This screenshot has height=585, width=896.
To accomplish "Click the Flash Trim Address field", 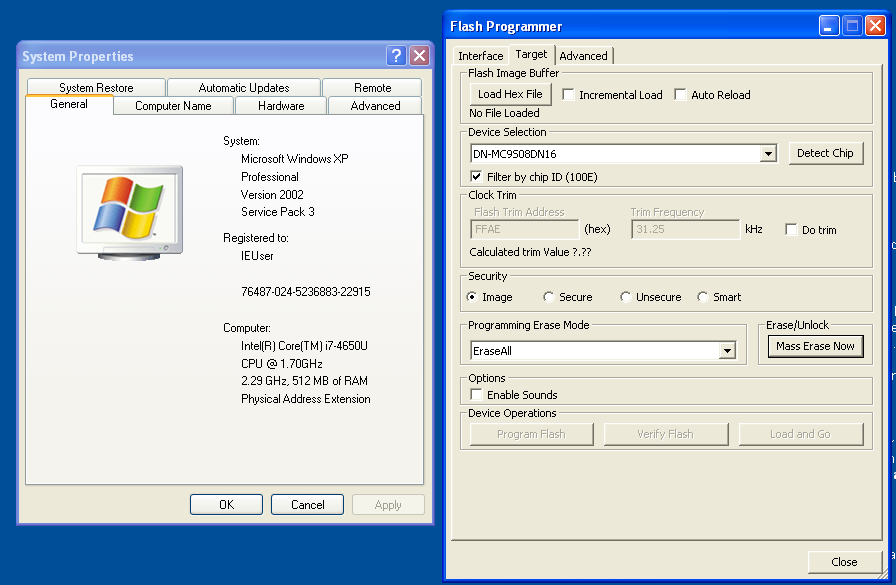I will [525, 229].
